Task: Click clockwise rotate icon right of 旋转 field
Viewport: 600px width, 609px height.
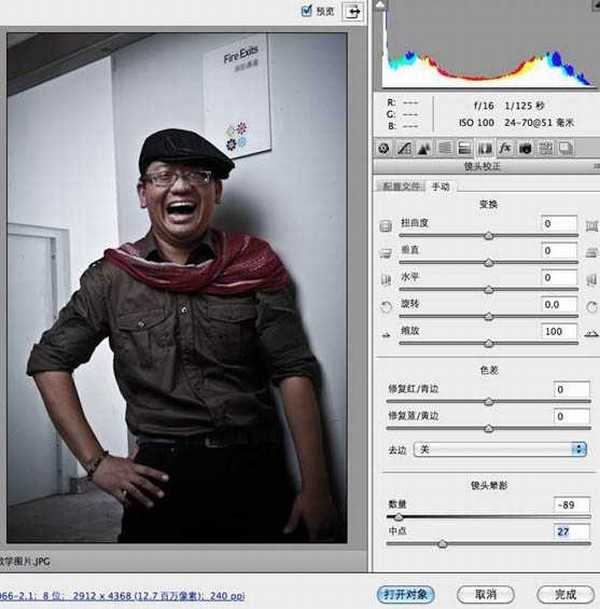Action: 592,307
